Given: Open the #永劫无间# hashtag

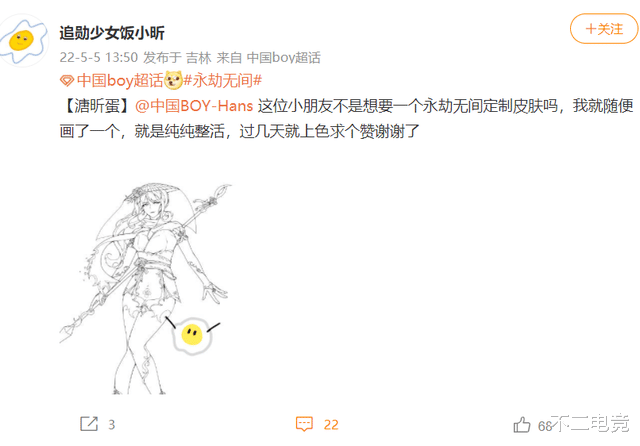Looking at the screenshot, I should (222, 80).
